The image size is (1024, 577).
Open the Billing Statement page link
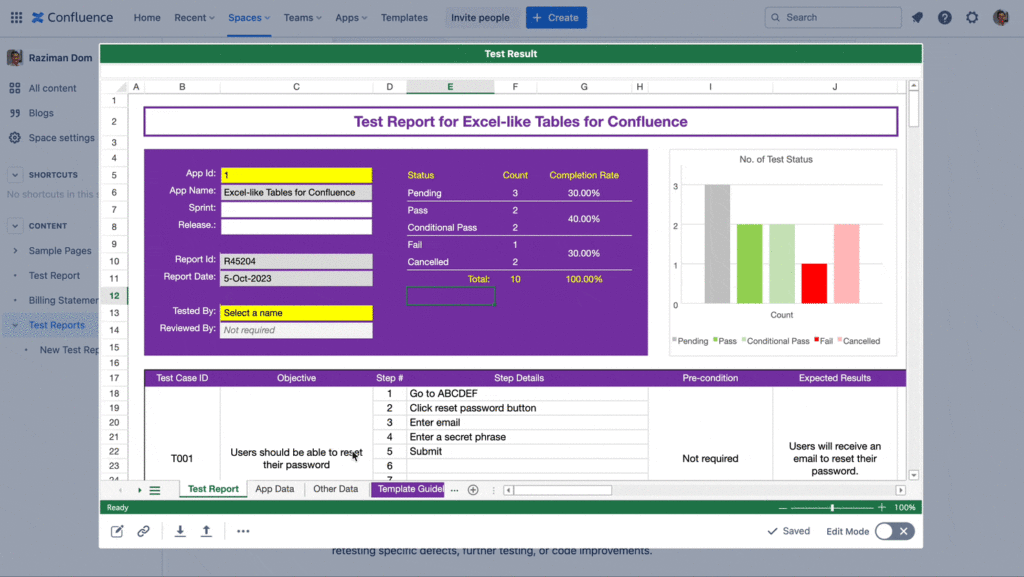point(63,300)
